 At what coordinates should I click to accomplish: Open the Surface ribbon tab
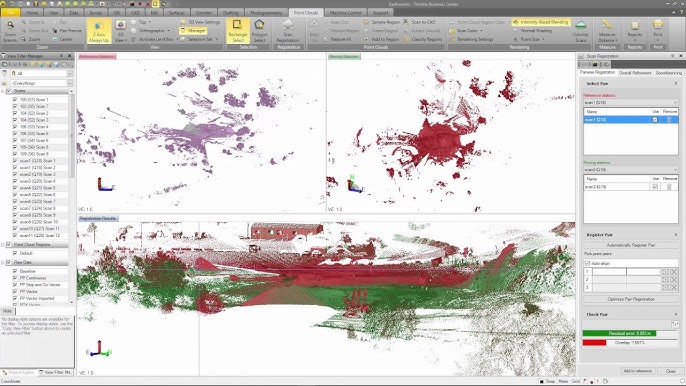pos(176,13)
